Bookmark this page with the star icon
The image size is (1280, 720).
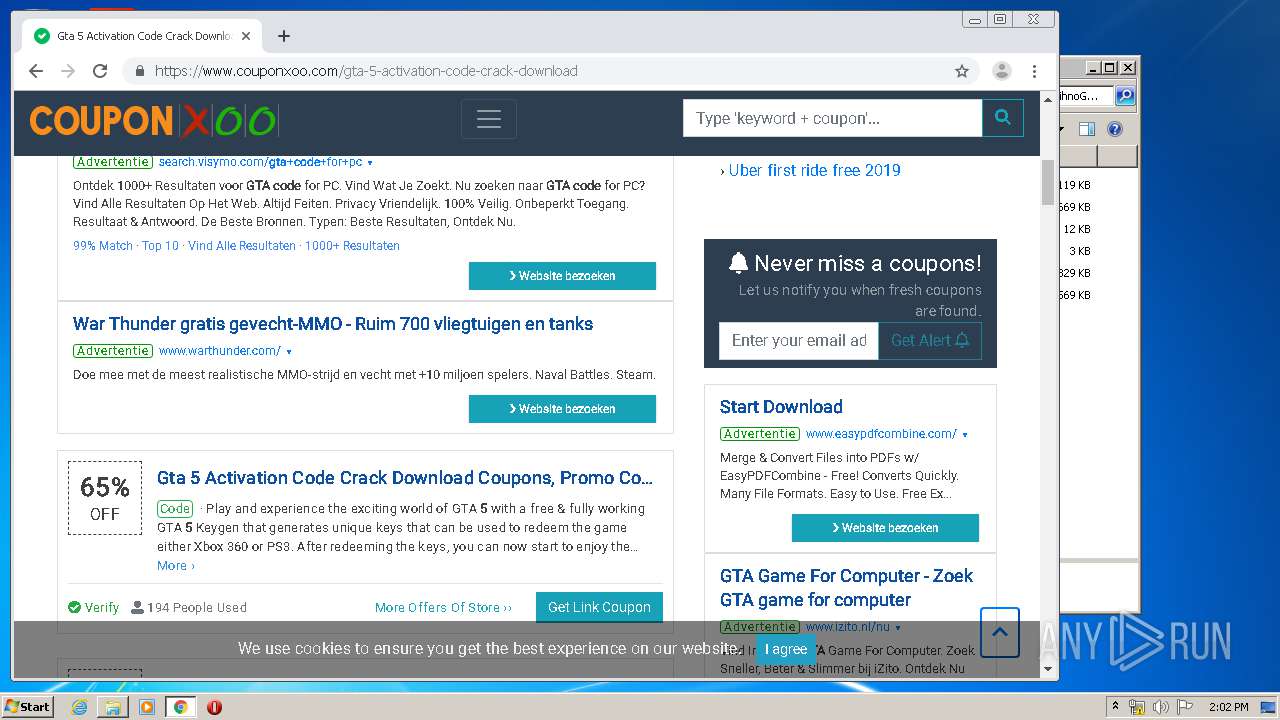pyautogui.click(x=962, y=71)
